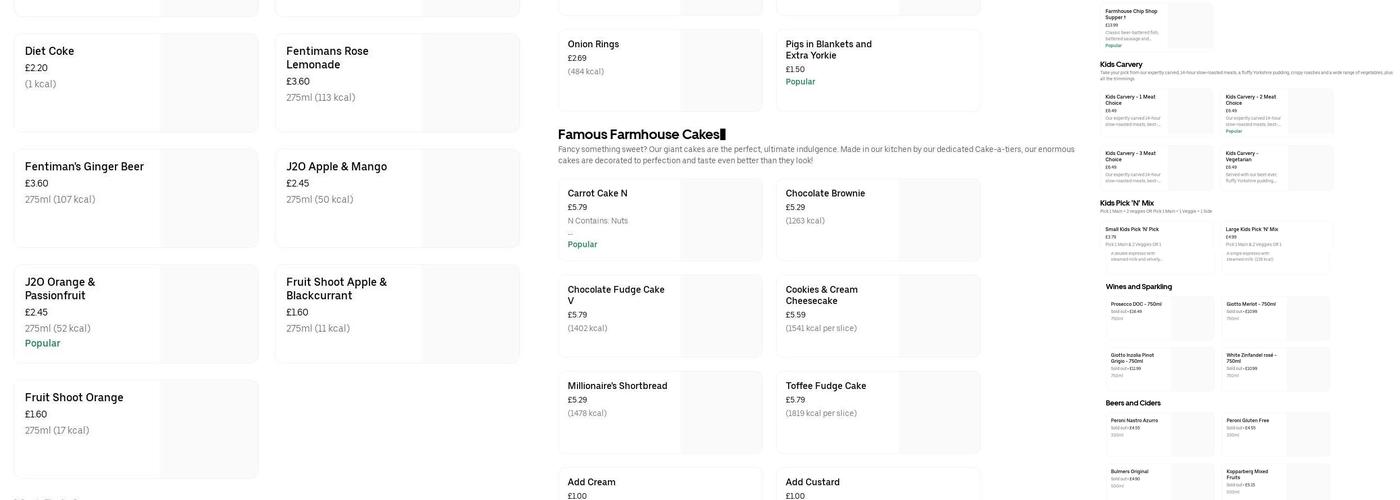1400x500 pixels.
Task: Choose Fentiman's Ginger Beer card
Action: (x=136, y=198)
